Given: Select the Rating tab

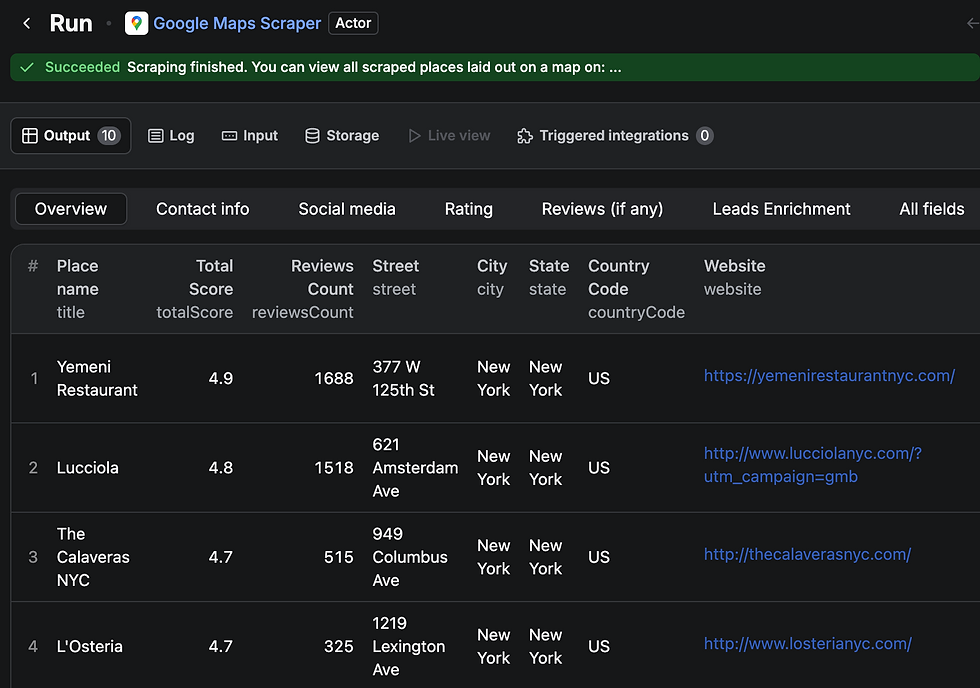Looking at the screenshot, I should [468, 209].
